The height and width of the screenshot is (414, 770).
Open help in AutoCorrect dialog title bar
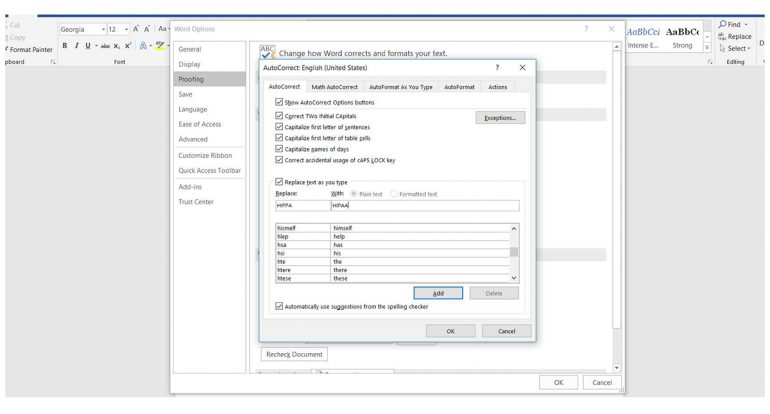pyautogui.click(x=497, y=68)
